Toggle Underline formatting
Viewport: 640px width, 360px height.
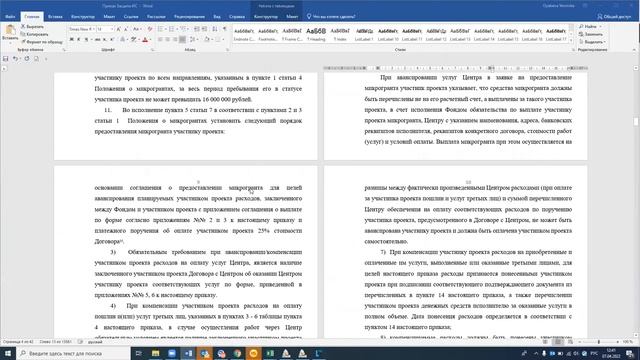pyautogui.click(x=86, y=40)
